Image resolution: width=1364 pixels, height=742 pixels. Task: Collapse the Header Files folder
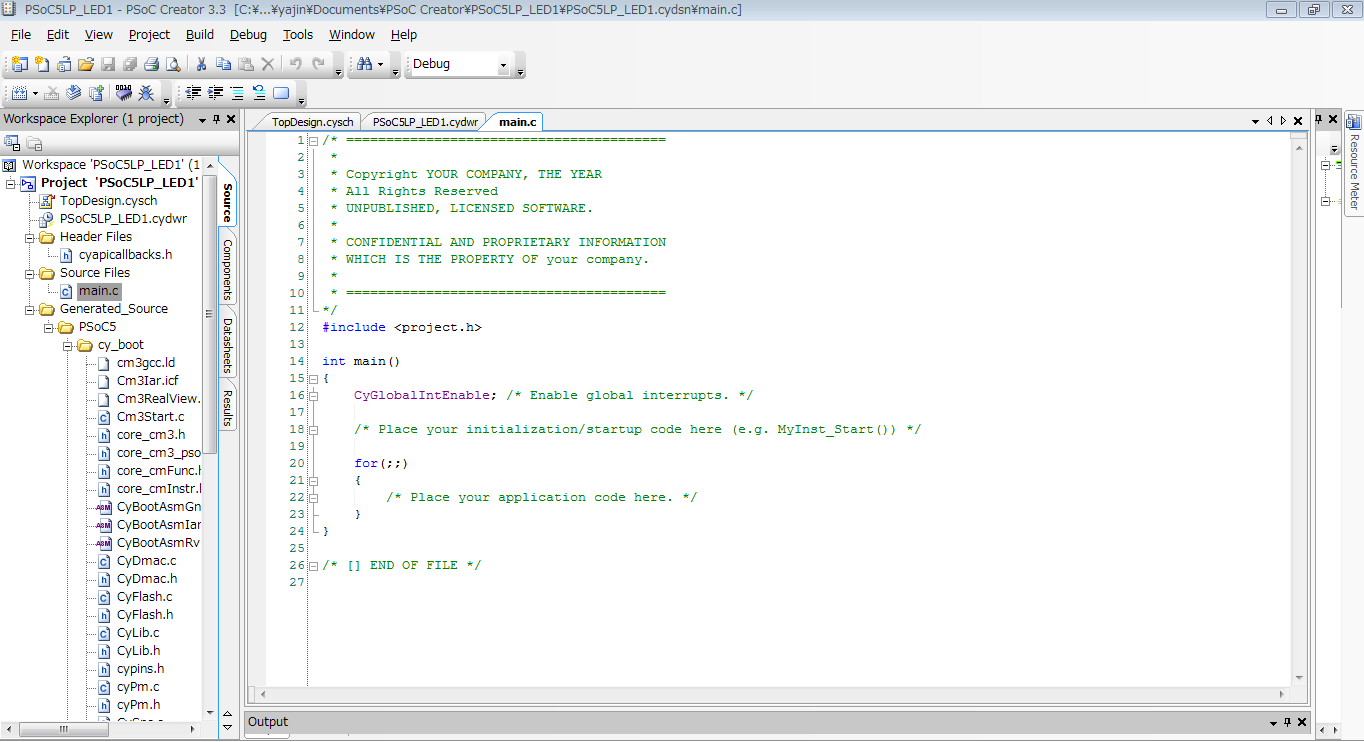(30, 237)
